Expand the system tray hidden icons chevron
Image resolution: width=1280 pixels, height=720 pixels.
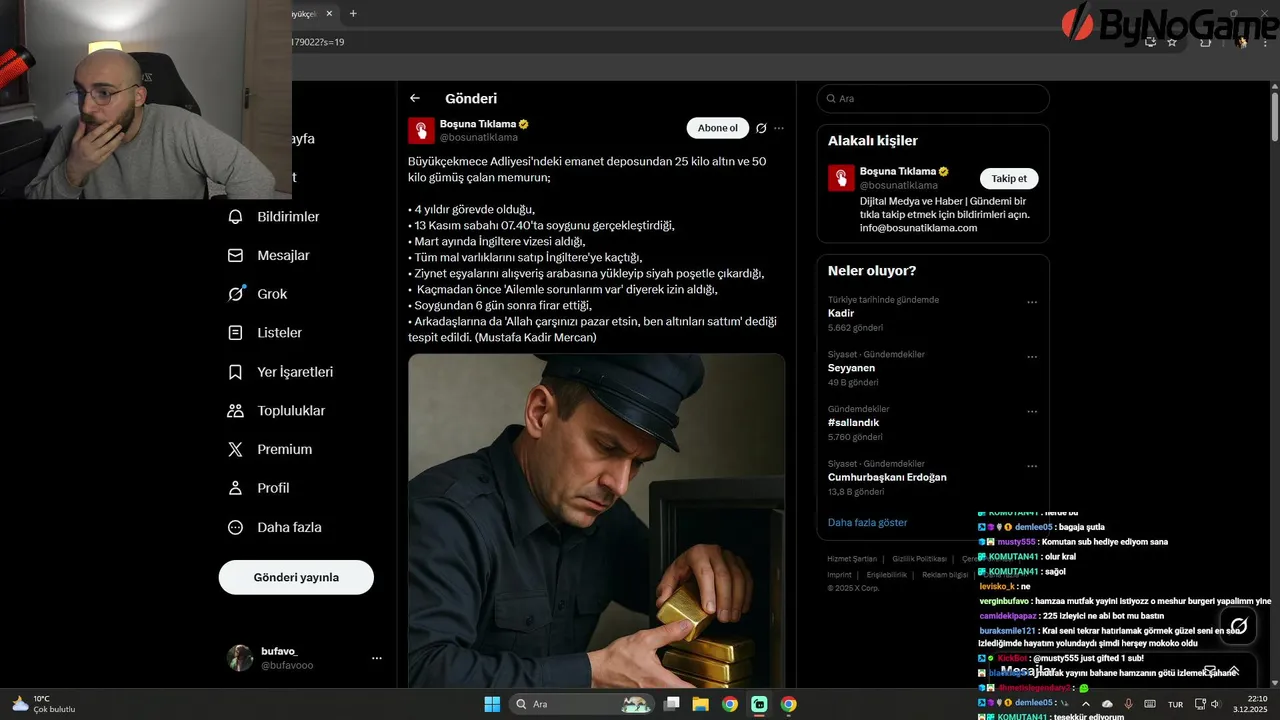tap(1088, 704)
